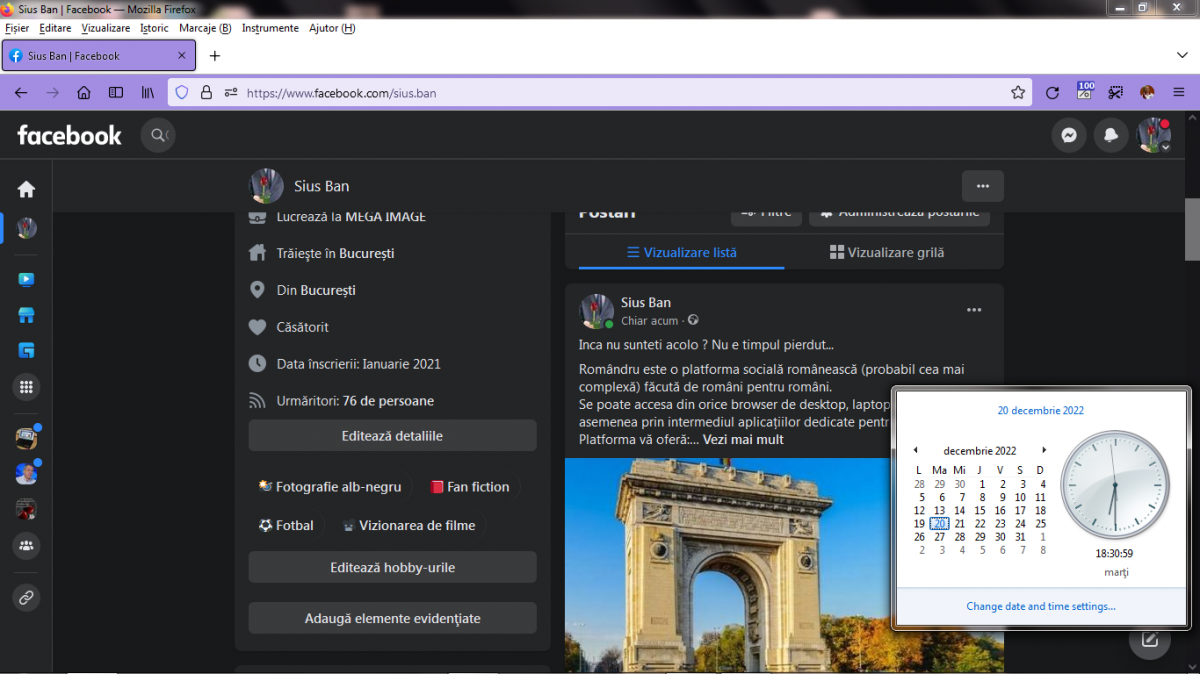Go to Facebook Home icon
The image size is (1200, 674).
click(26, 189)
